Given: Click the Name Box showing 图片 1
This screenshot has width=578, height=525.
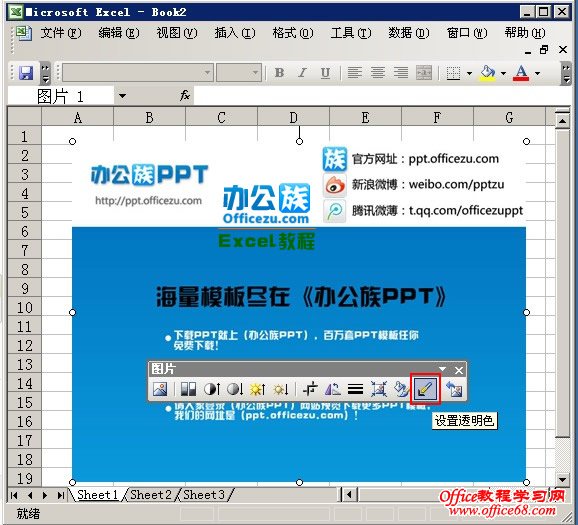Looking at the screenshot, I should (61, 96).
